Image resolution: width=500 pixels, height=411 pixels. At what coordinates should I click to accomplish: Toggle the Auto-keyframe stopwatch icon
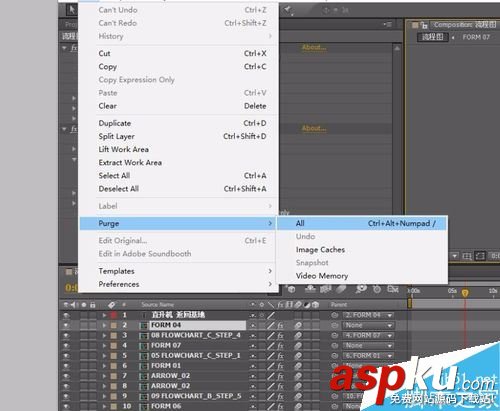(377, 289)
